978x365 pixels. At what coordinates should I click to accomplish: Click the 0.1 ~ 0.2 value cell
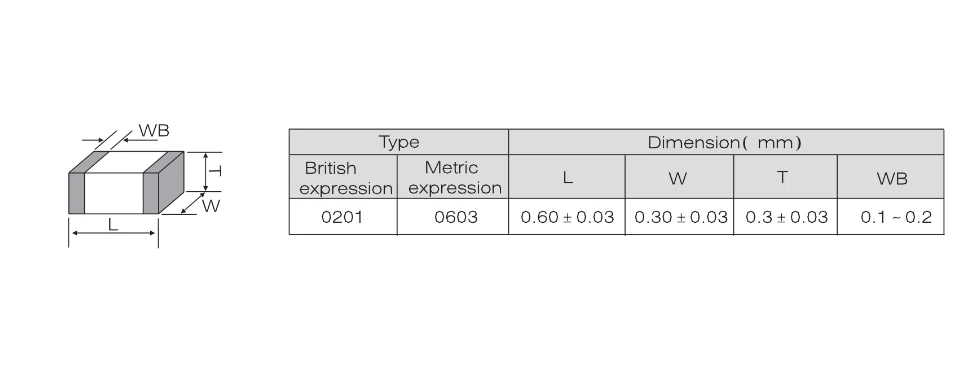[x=891, y=217]
